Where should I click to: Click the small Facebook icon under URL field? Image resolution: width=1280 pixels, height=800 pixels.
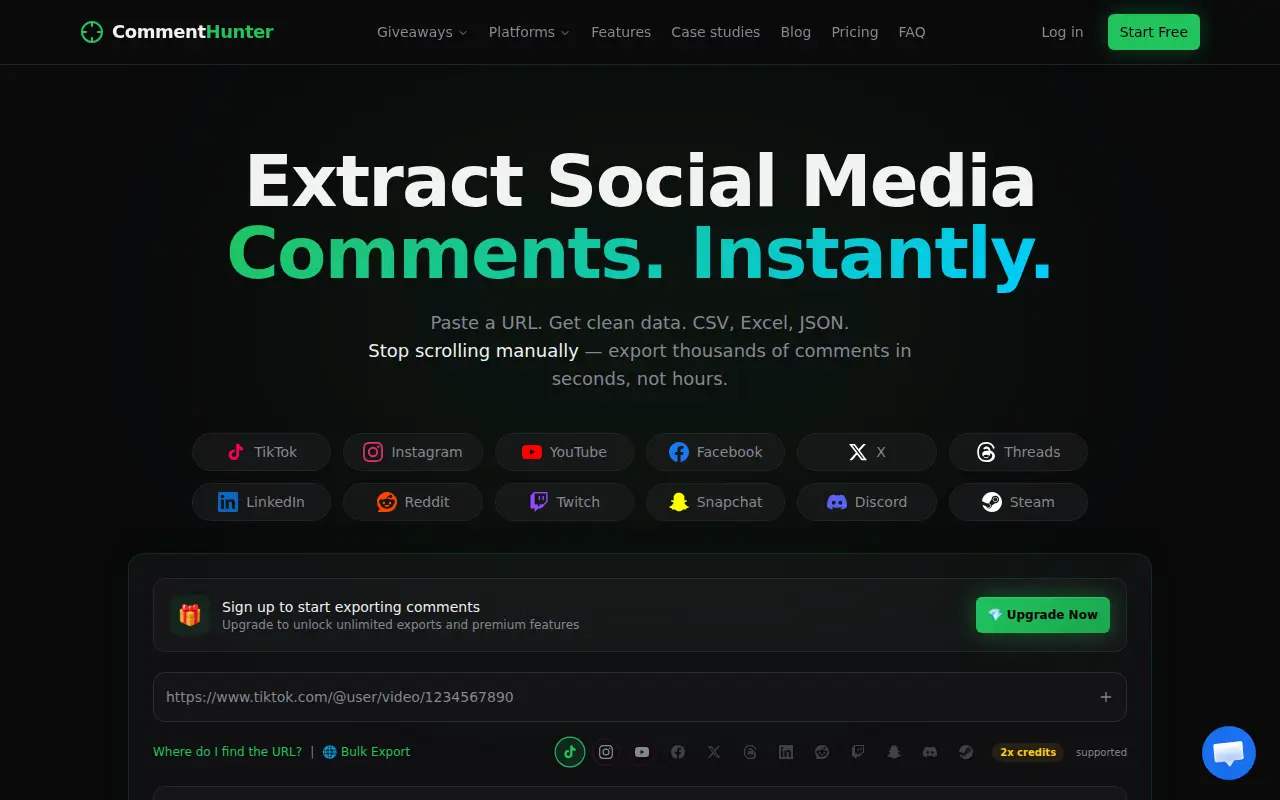click(x=678, y=752)
